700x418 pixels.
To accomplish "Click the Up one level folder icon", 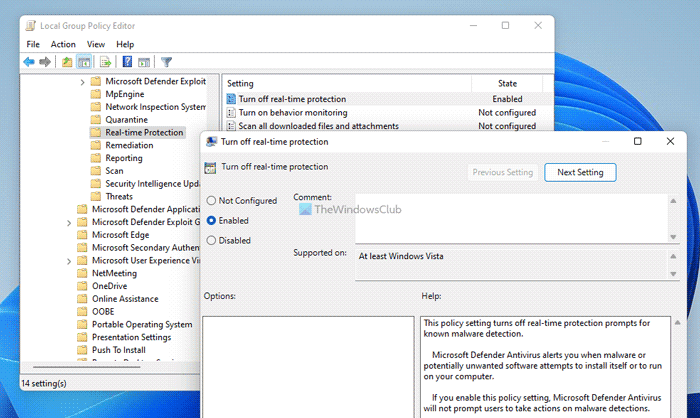I will (67, 62).
